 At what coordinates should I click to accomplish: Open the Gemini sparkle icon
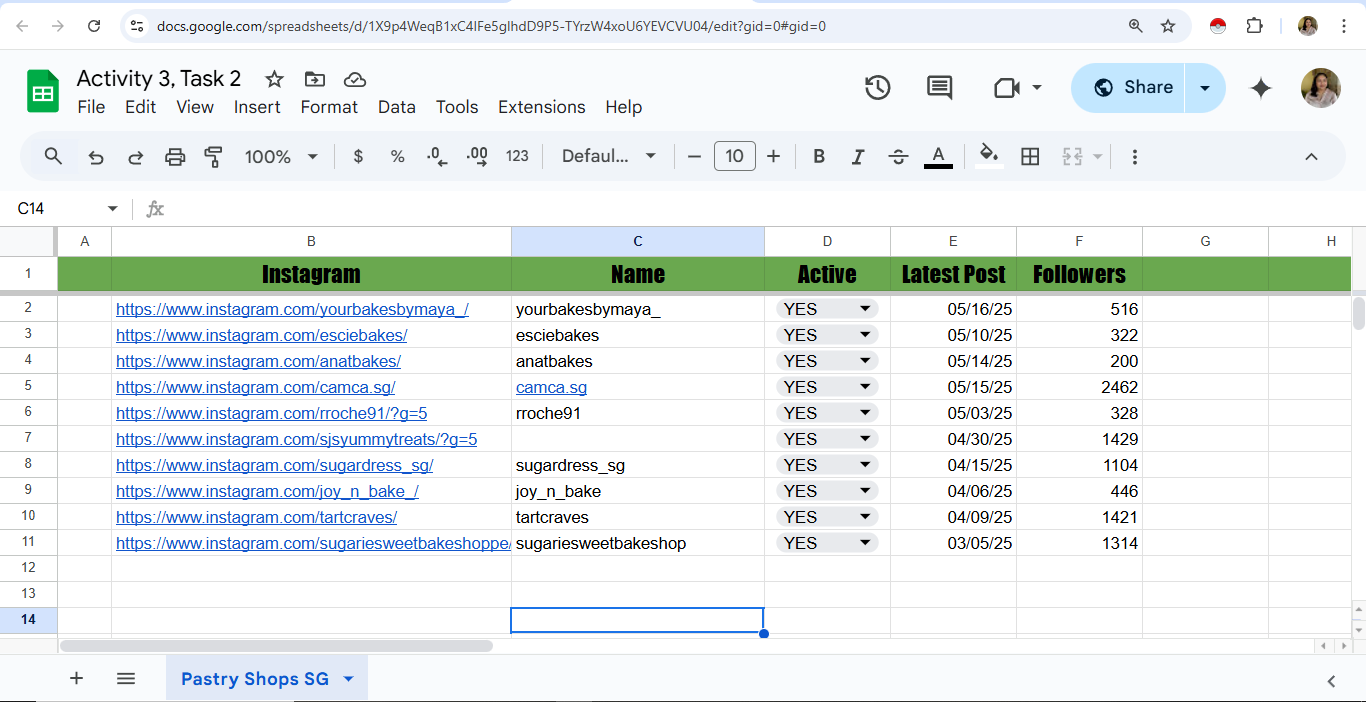pyautogui.click(x=1261, y=88)
